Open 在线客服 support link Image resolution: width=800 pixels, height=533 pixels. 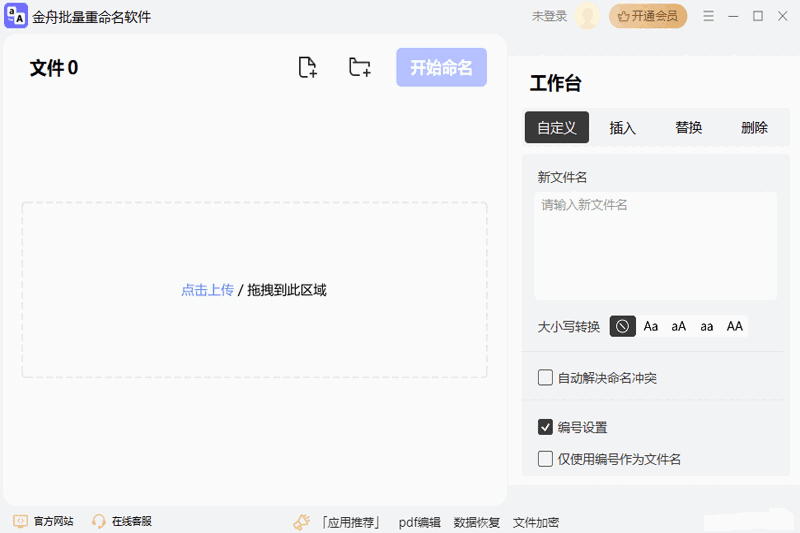click(132, 521)
